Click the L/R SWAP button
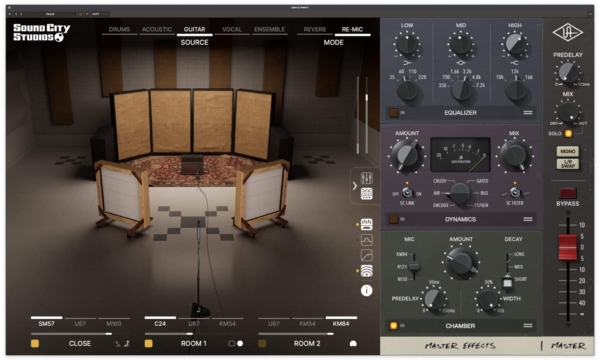The height and width of the screenshot is (362, 600). [568, 164]
